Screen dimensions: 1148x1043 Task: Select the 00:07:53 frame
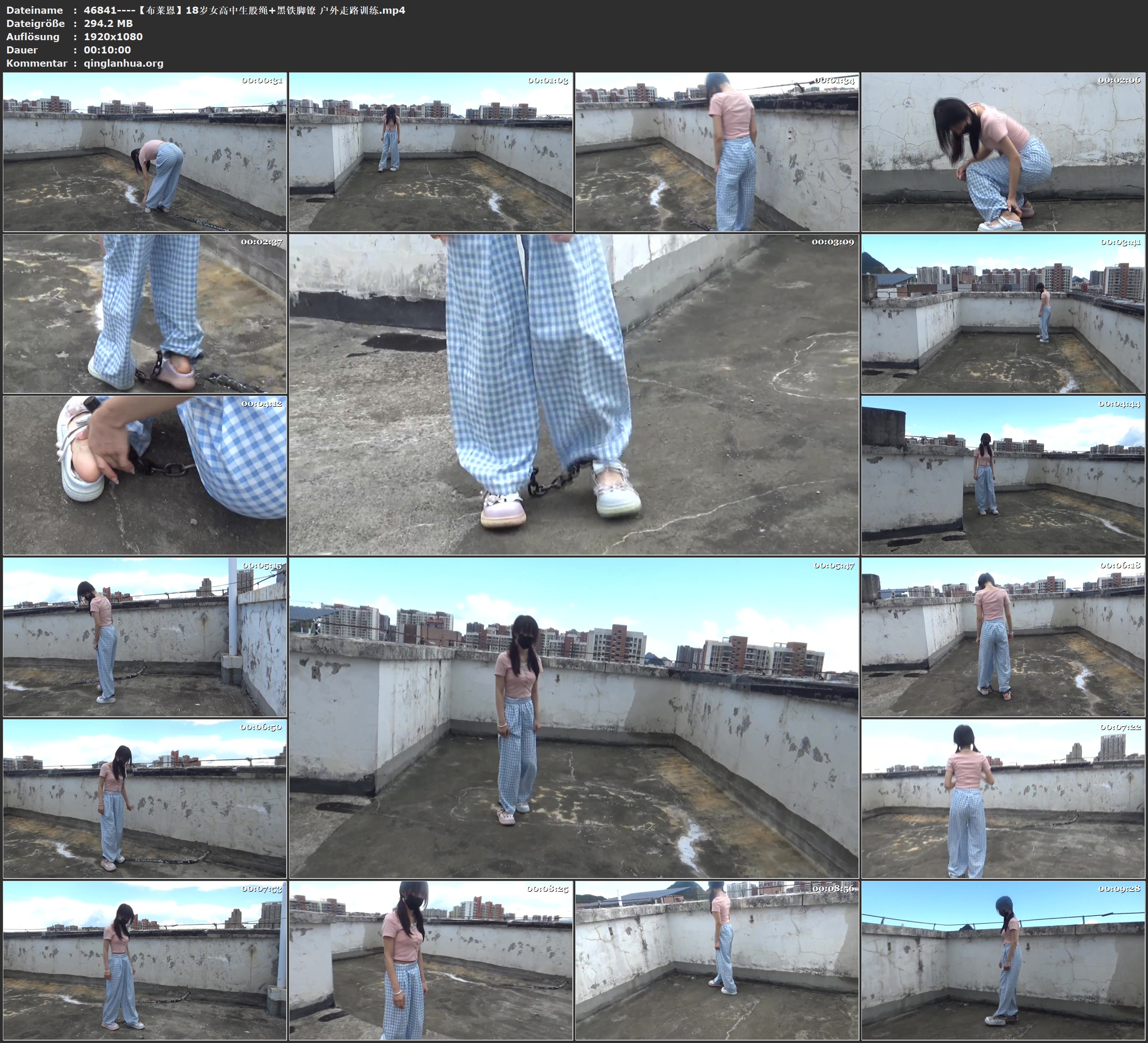coord(145,960)
